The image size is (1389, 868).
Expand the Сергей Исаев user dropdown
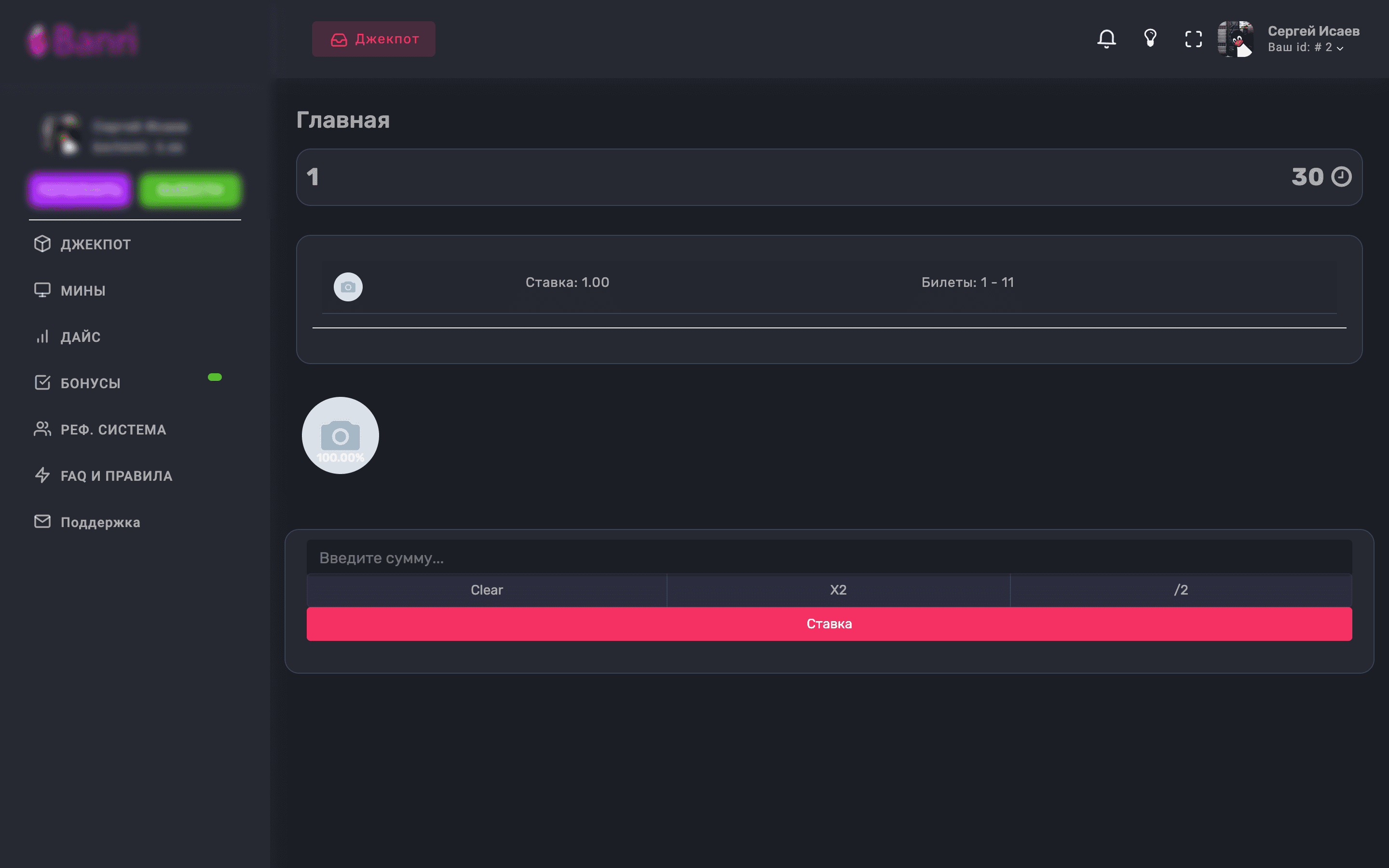[1313, 39]
